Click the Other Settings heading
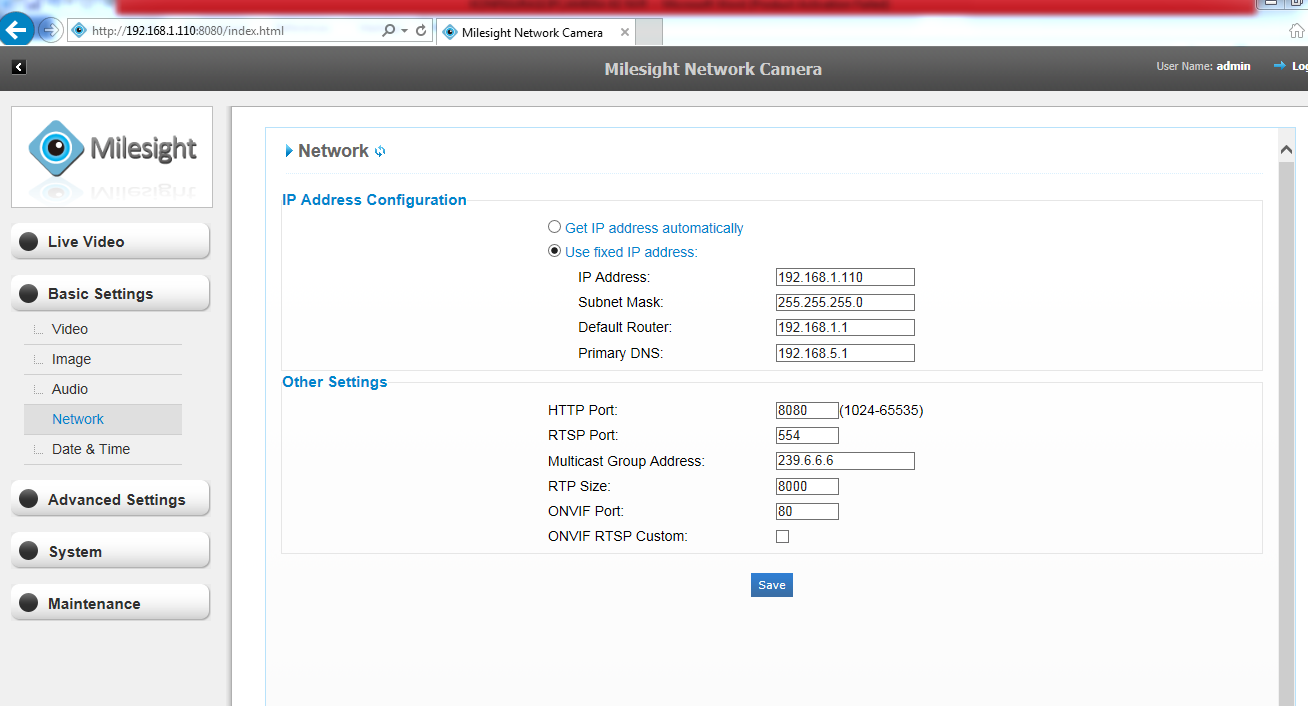The image size is (1308, 706). coord(334,382)
